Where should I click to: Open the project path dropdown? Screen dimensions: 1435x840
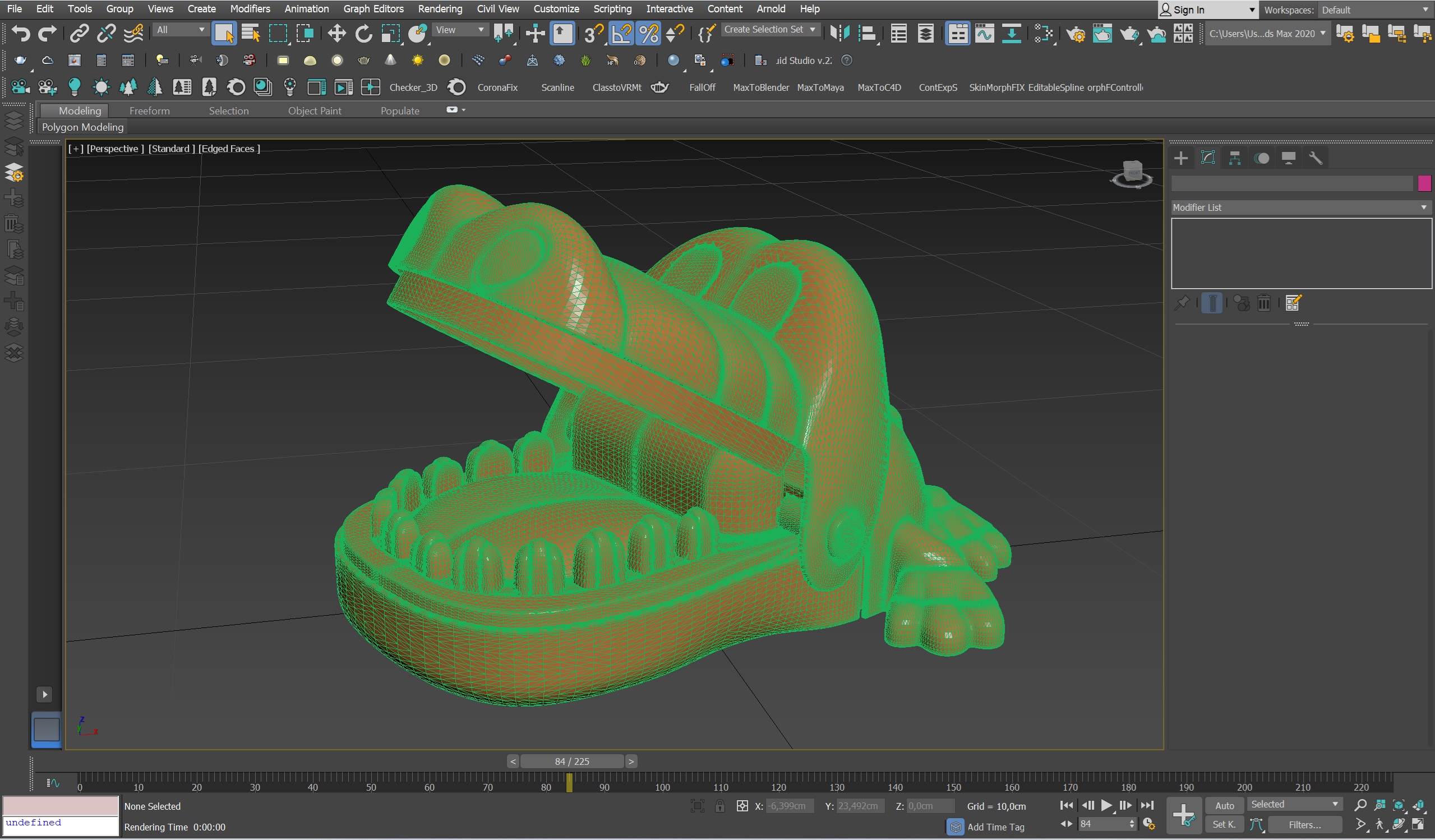point(1268,34)
